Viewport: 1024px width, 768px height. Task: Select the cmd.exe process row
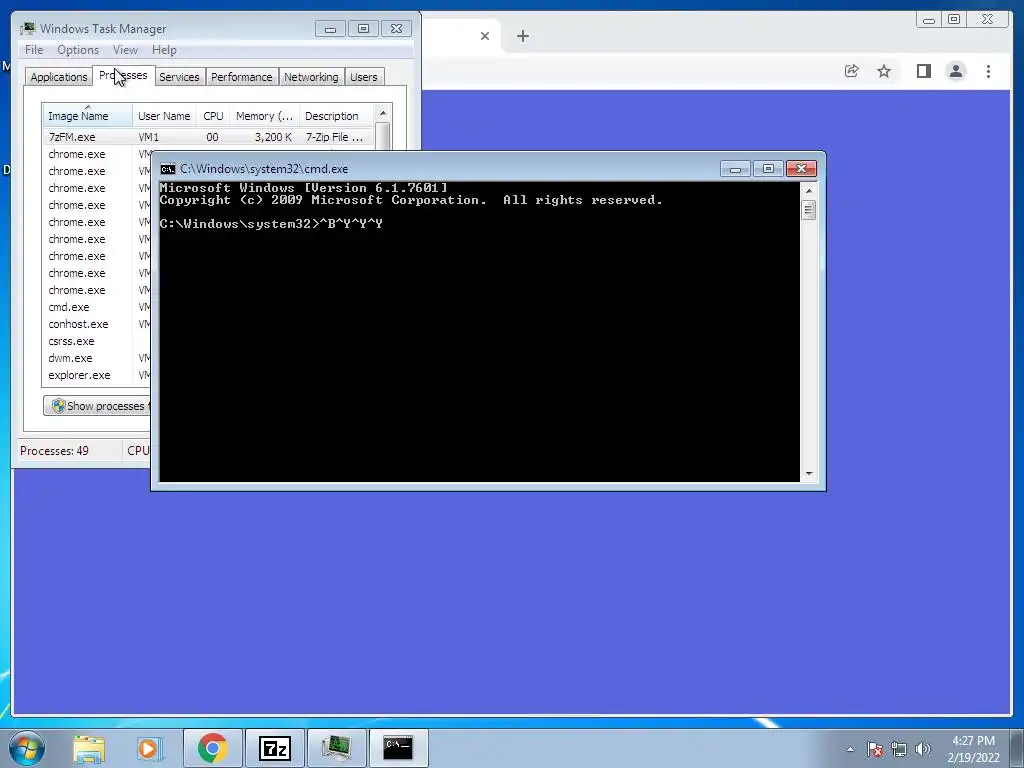click(x=97, y=307)
